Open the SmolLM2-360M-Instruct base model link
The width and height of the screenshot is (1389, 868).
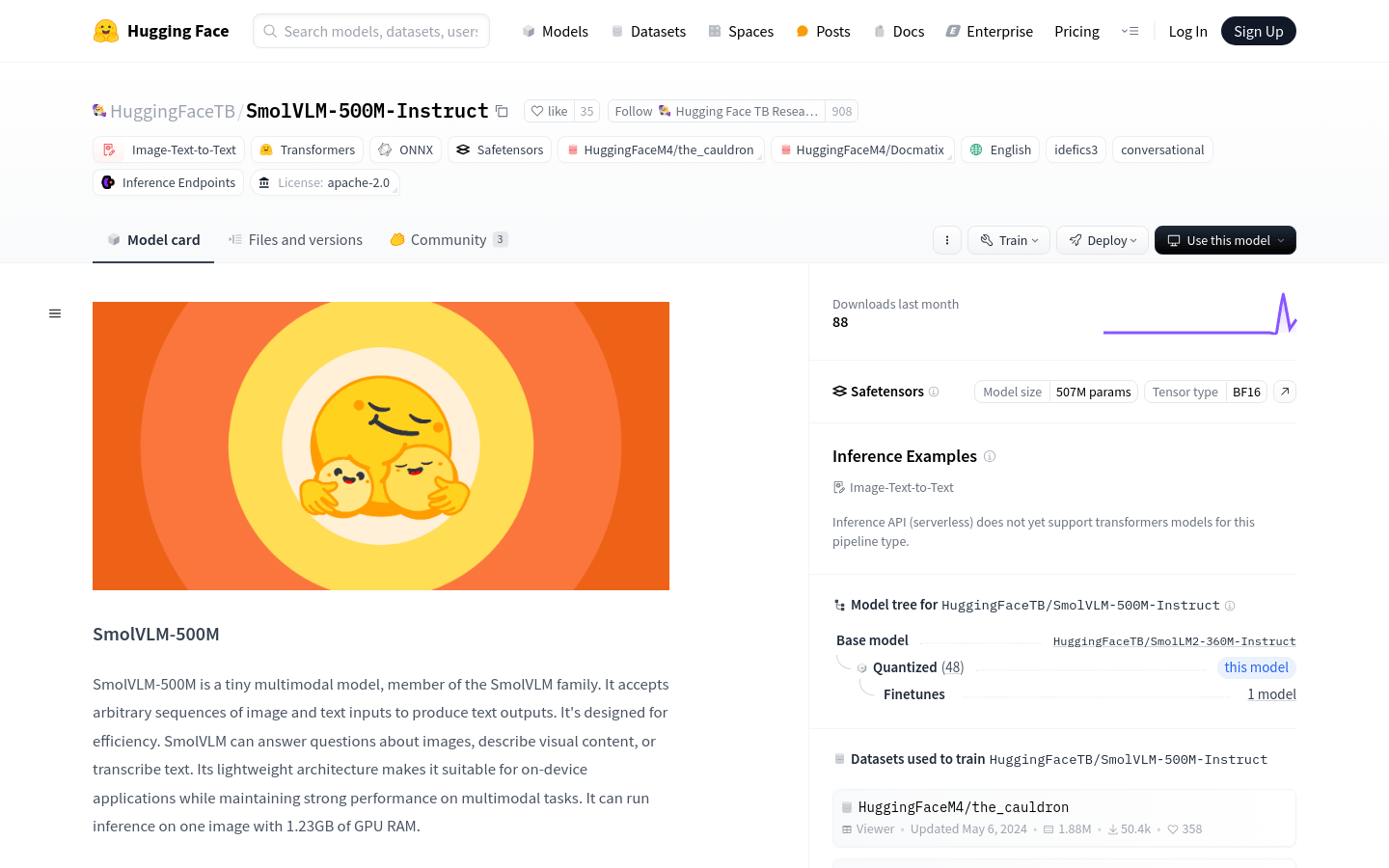tap(1174, 641)
